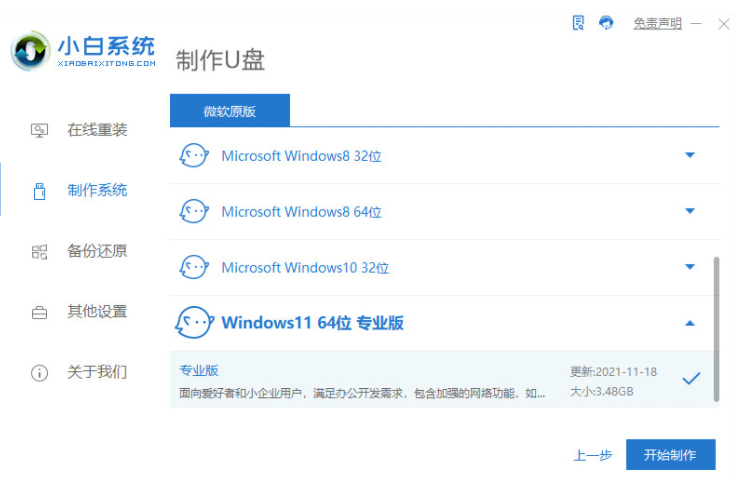Click the 大小:3.48GB size text
This screenshot has height=482, width=740.
coord(602,391)
